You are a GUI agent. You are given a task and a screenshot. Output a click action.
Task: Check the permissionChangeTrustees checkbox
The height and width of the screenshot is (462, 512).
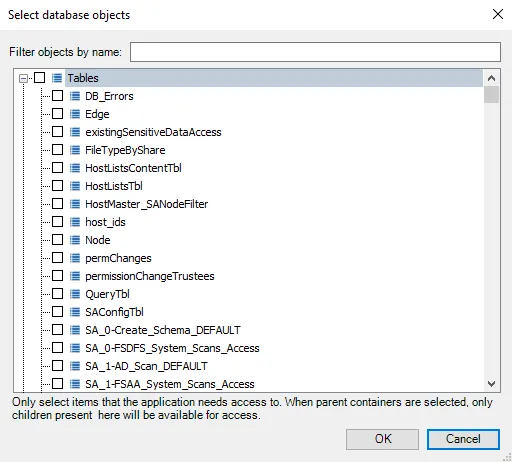coord(57,276)
